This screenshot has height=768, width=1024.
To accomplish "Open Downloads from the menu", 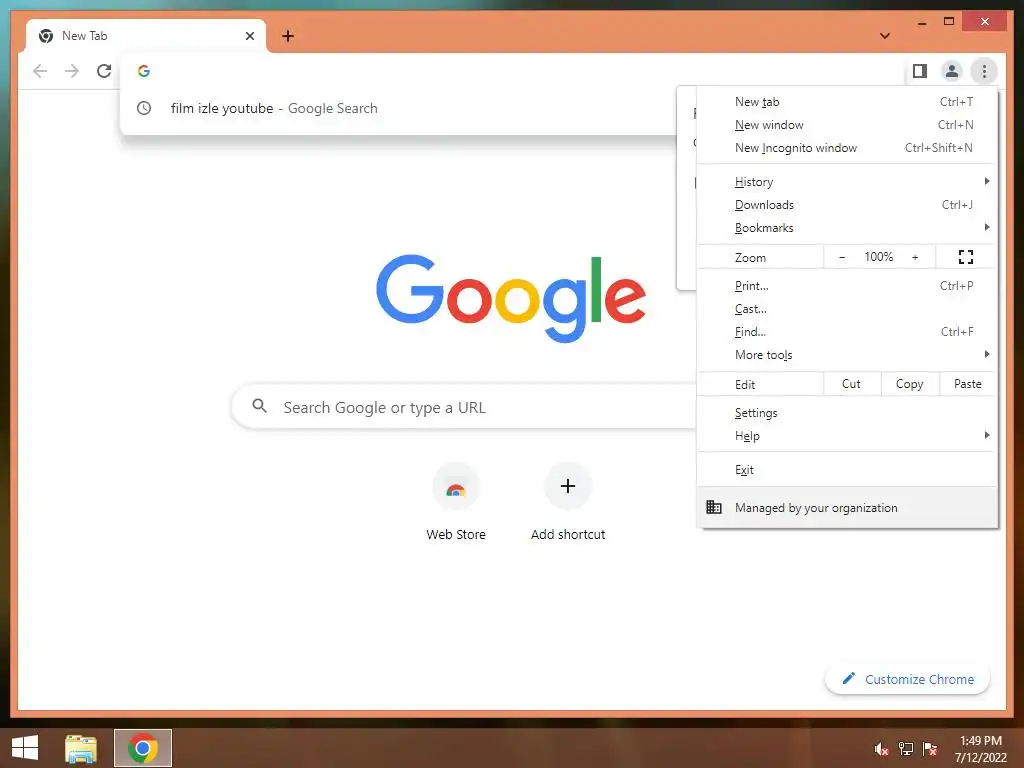I will [847, 204].
